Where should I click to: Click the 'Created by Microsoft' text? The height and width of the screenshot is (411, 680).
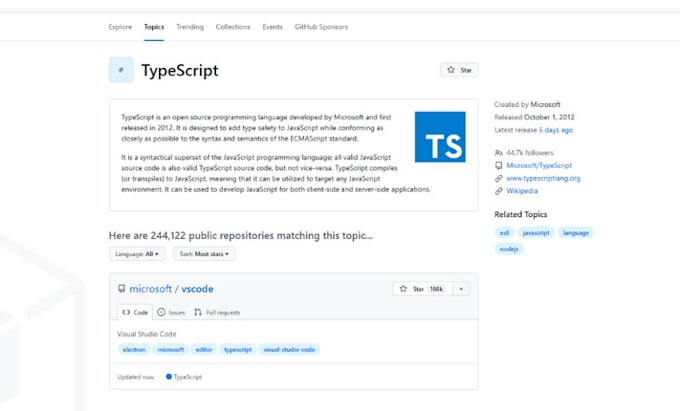527,104
